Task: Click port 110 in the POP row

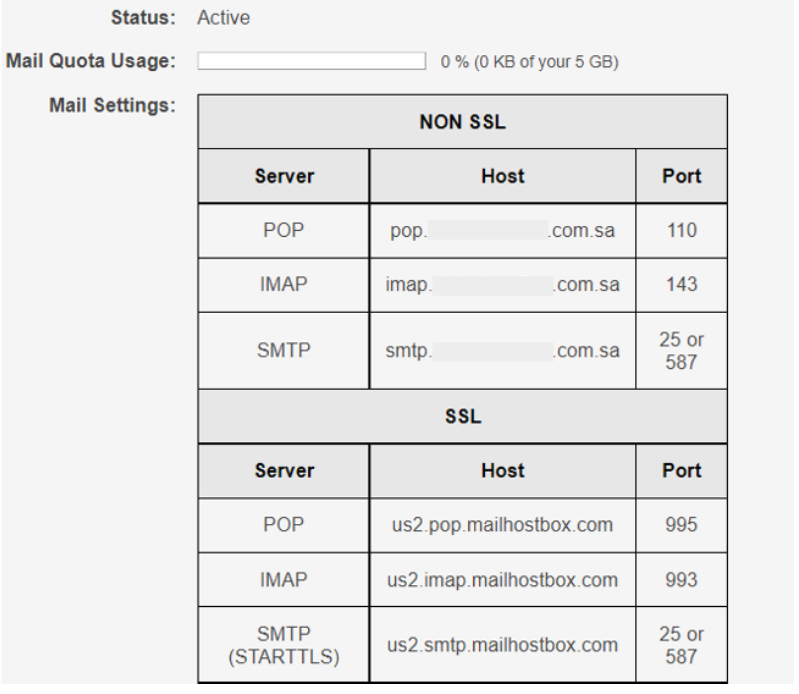Action: pyautogui.click(x=682, y=230)
